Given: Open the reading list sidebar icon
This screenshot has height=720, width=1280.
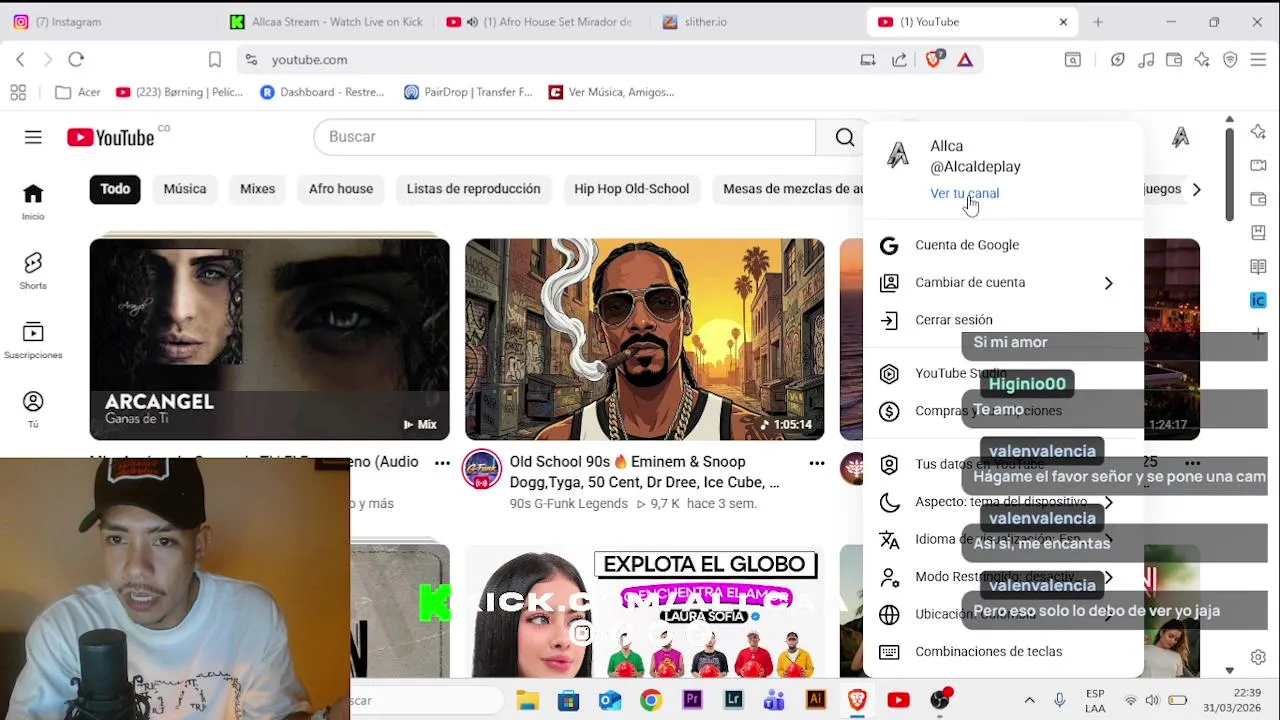Looking at the screenshot, I should coord(1258,266).
